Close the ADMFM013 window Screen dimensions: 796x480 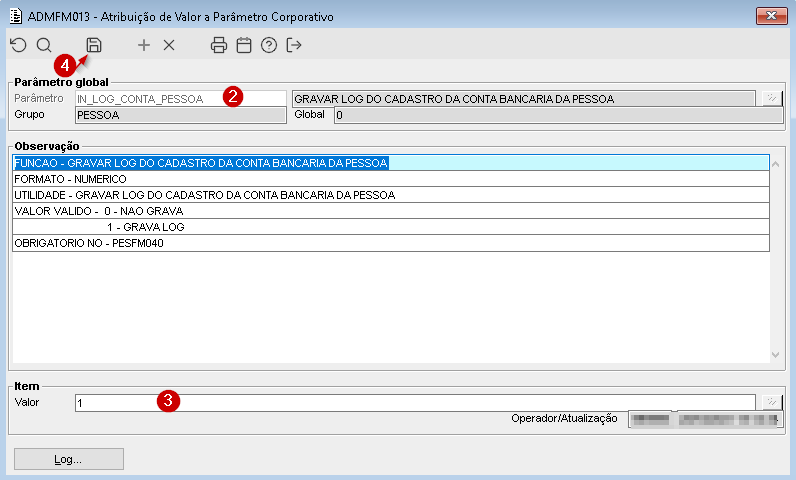[x=772, y=16]
